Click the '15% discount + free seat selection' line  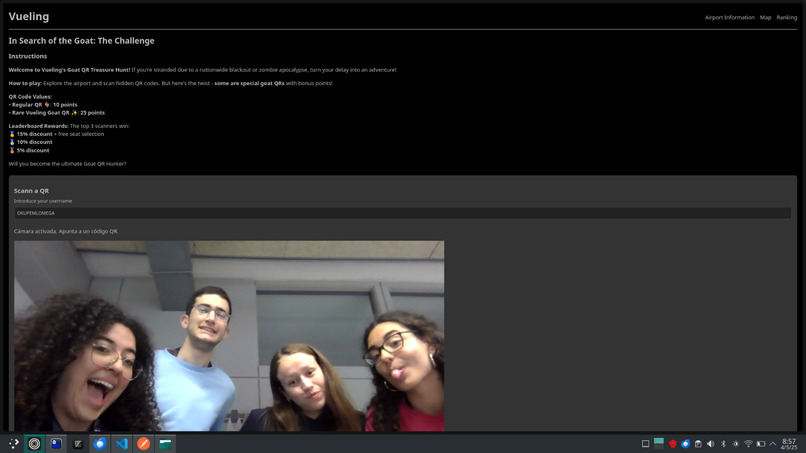57,134
